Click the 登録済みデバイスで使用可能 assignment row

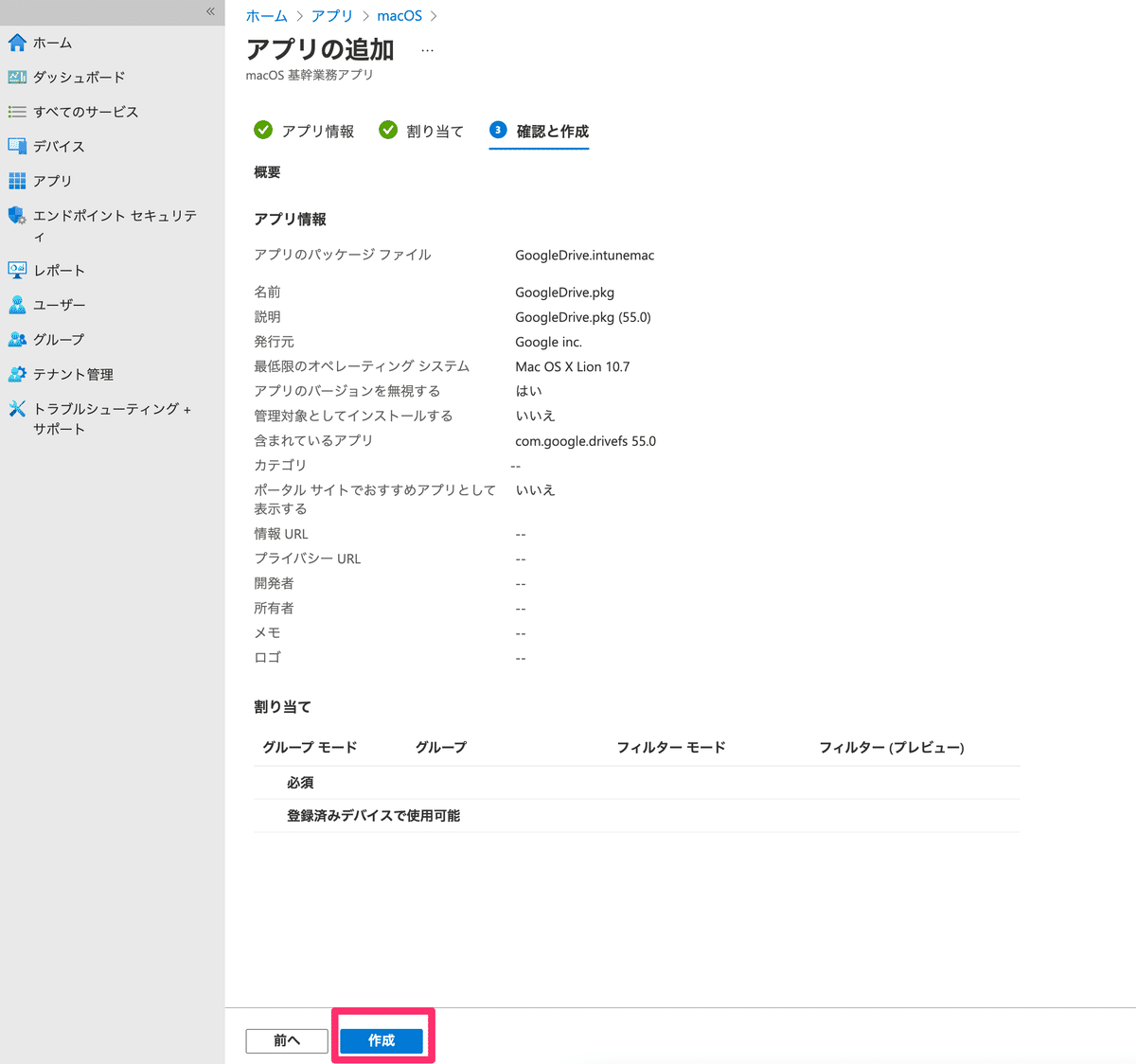637,816
